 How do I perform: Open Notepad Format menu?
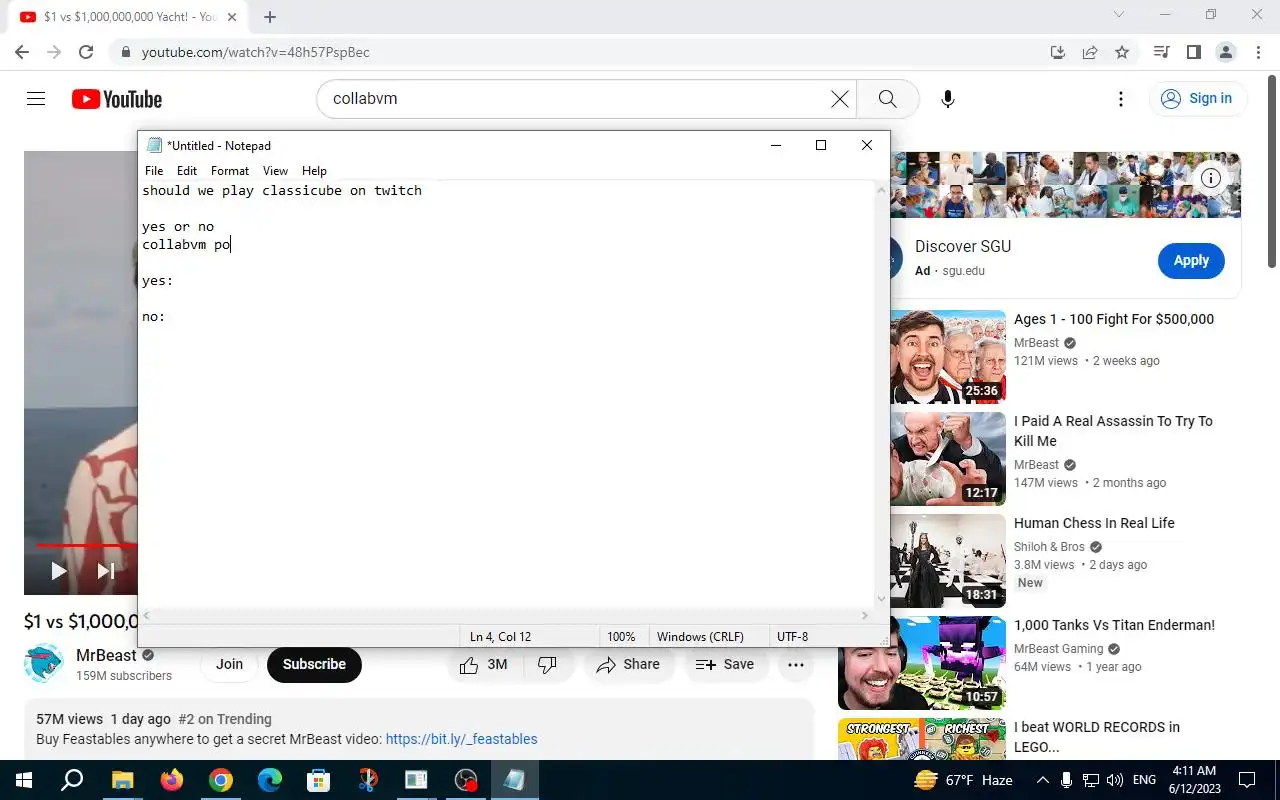click(x=230, y=171)
